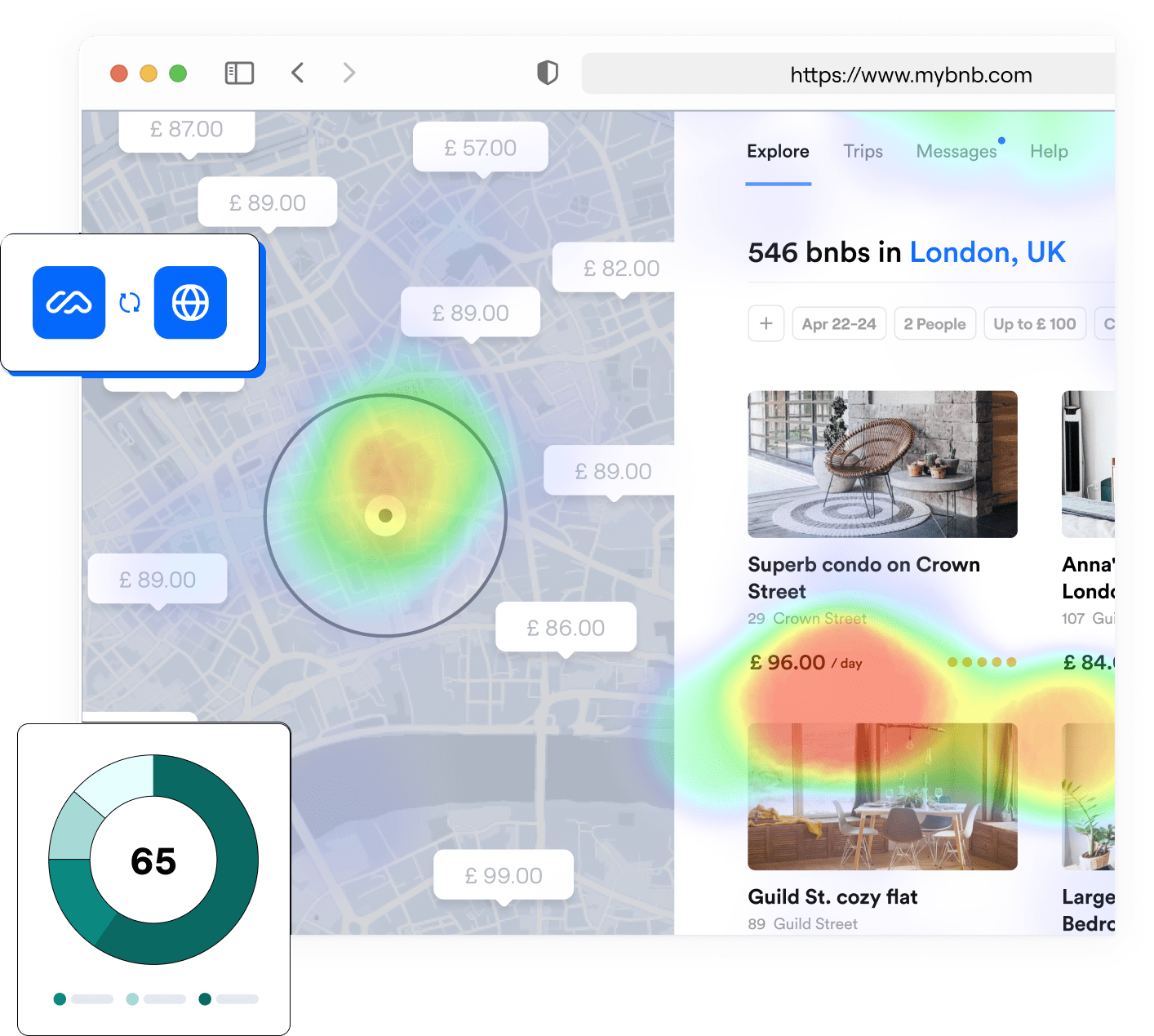Click the 65 donut chart center

(153, 860)
